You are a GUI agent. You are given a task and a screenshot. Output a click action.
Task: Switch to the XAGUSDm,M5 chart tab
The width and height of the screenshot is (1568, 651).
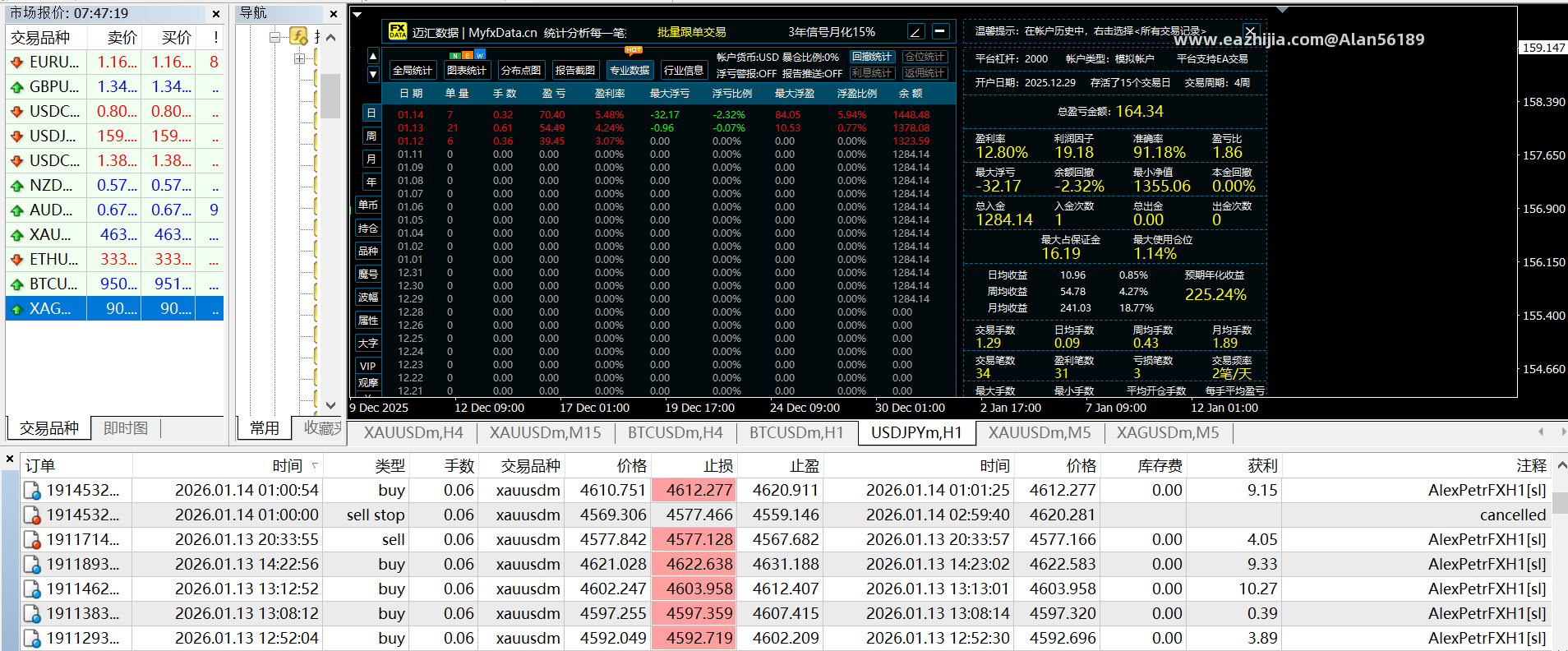(x=1168, y=432)
